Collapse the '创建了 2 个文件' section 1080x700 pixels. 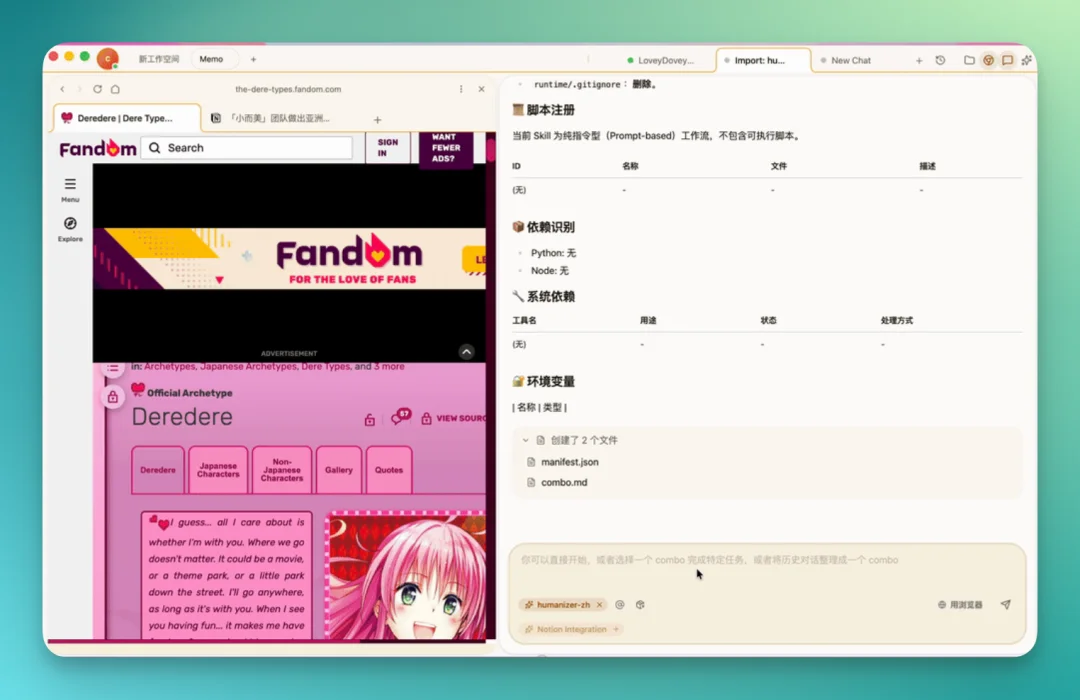[x=526, y=439]
